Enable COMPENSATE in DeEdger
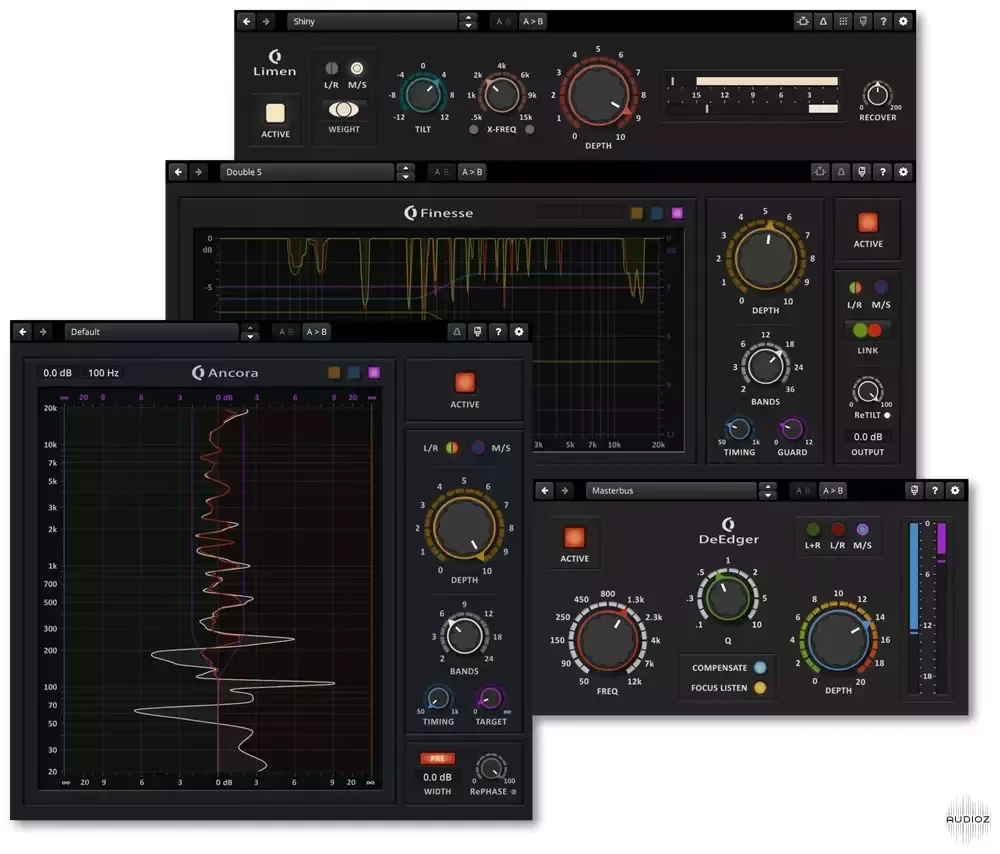1000x854 pixels. pos(760,668)
